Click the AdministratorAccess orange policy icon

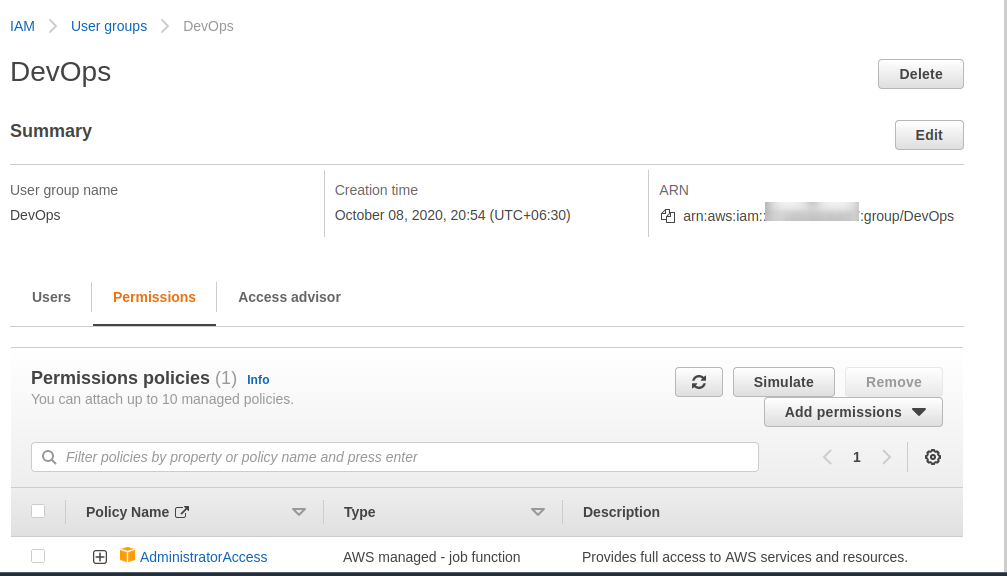coord(127,555)
